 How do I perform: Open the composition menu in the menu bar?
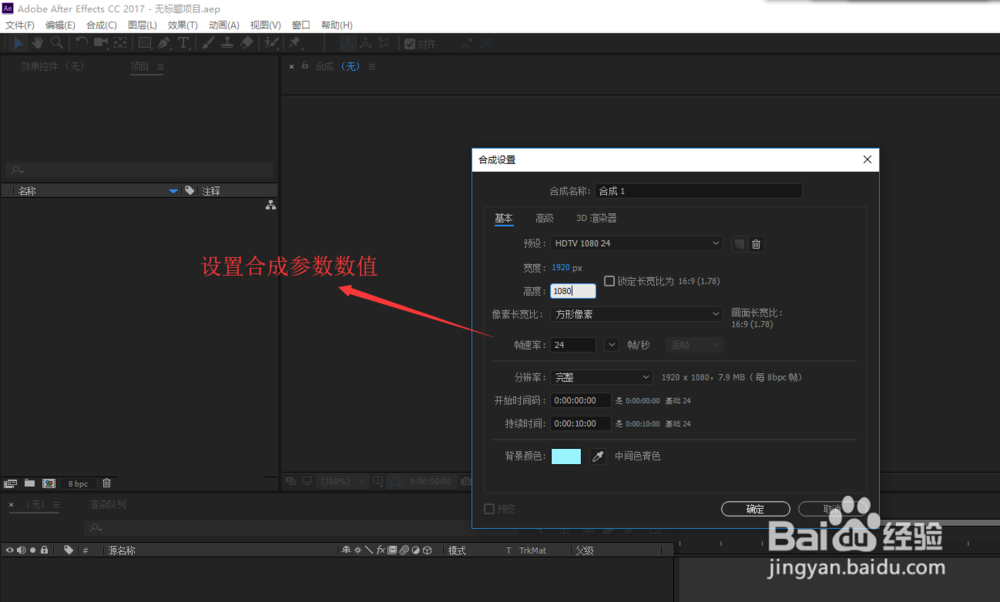[x=100, y=24]
